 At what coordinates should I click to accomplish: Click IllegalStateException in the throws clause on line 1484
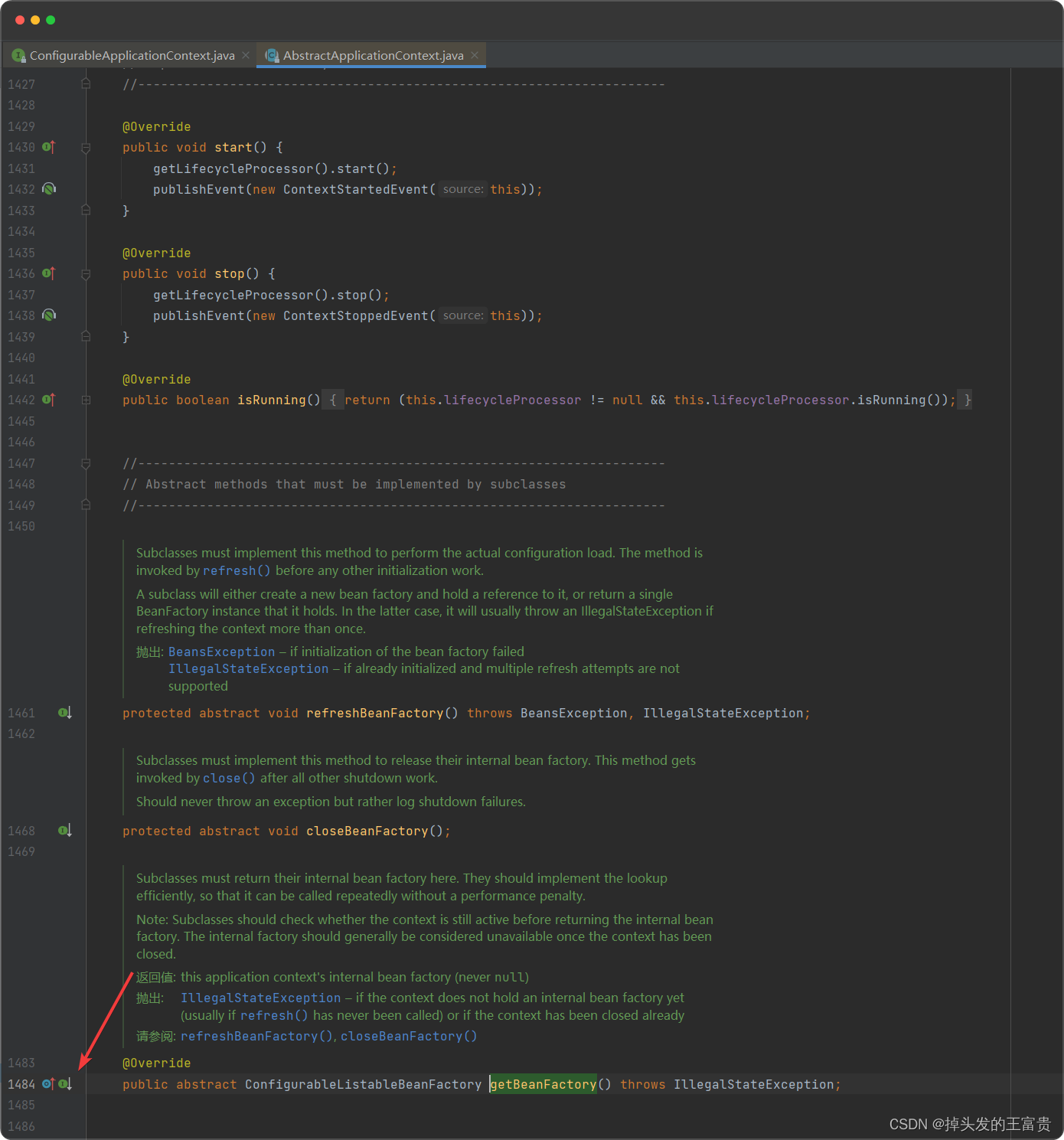[753, 1084]
